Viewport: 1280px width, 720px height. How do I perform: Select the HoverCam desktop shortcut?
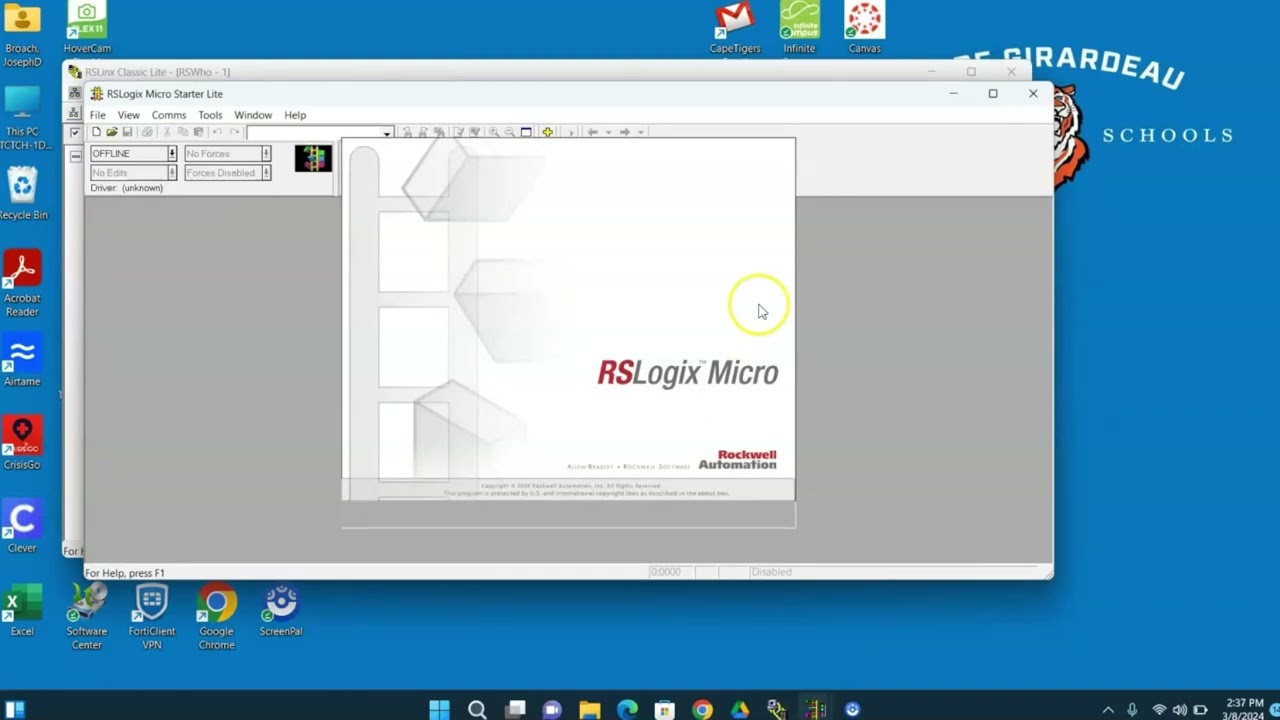[87, 27]
